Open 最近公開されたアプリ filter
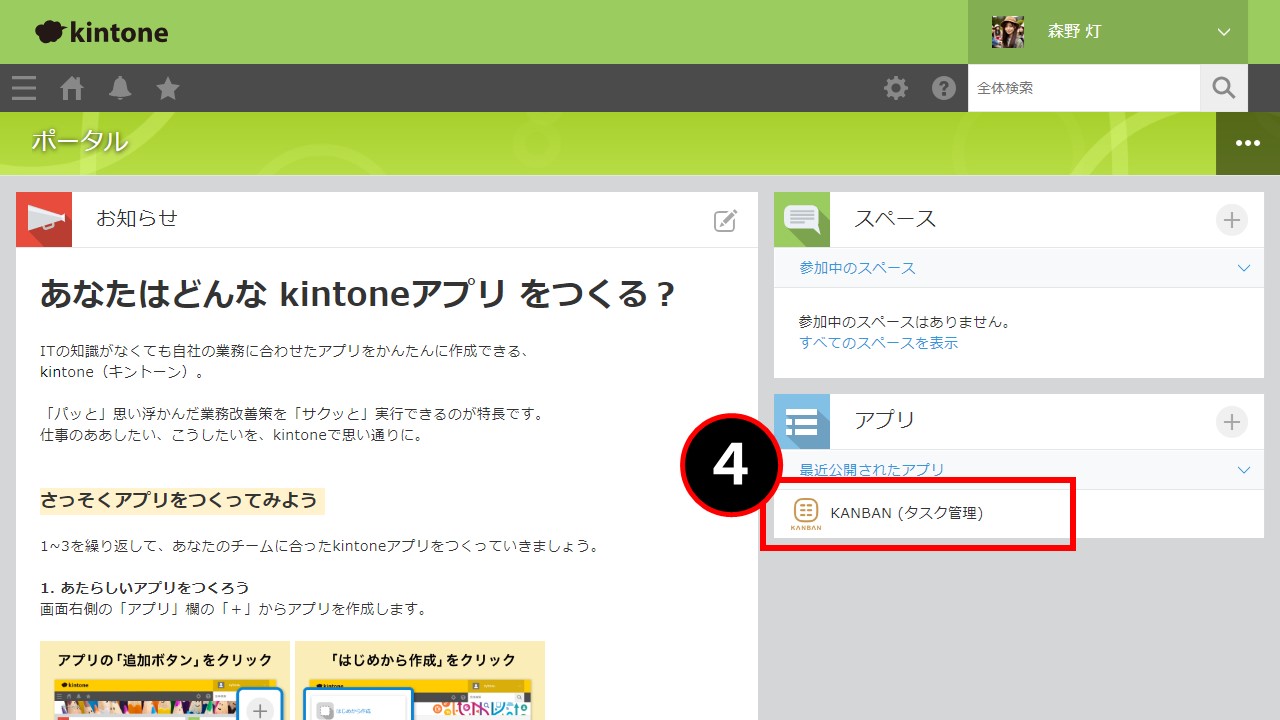This screenshot has height=720, width=1280. point(872,470)
